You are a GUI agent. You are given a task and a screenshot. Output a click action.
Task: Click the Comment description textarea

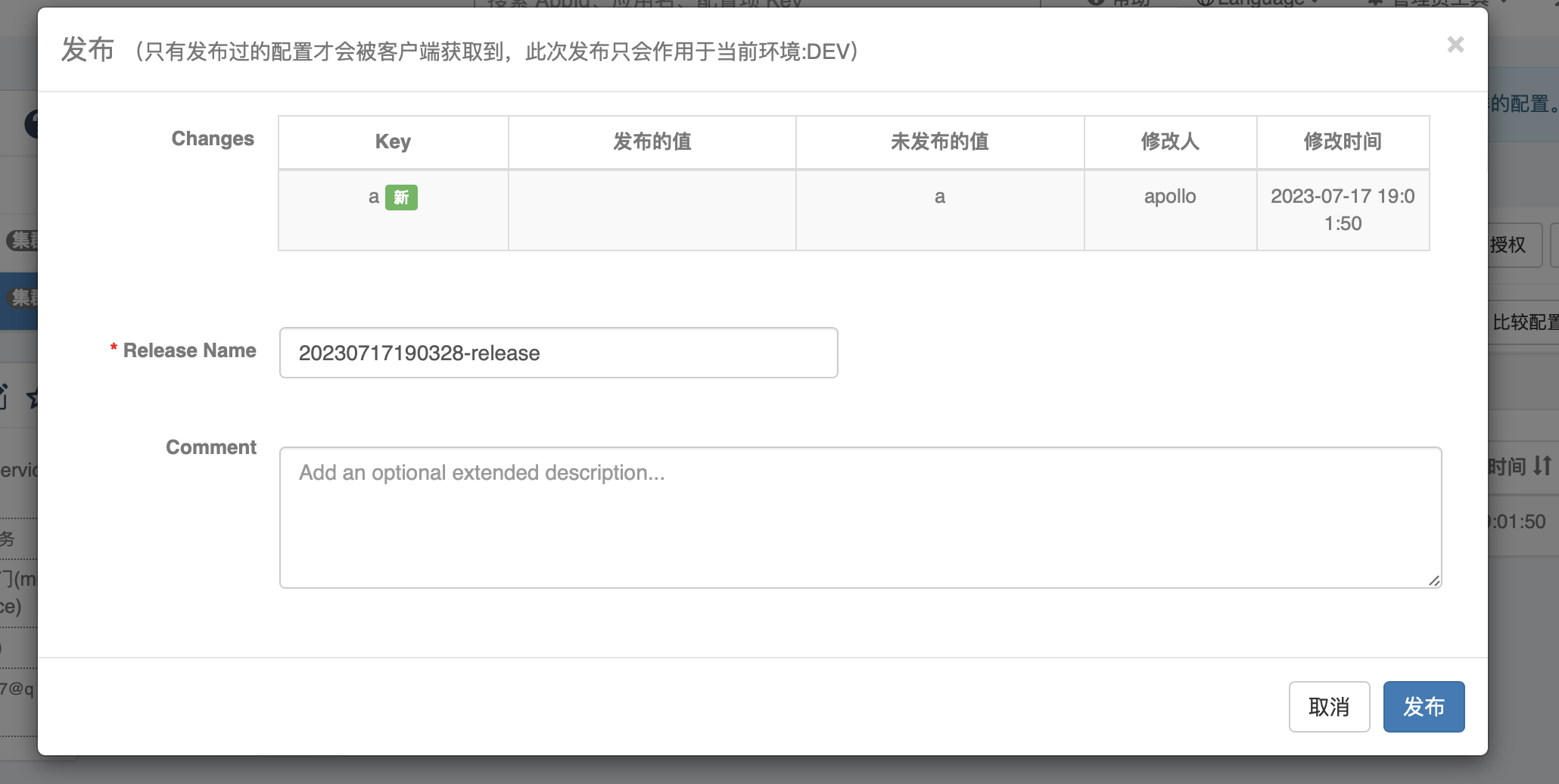[x=860, y=518]
